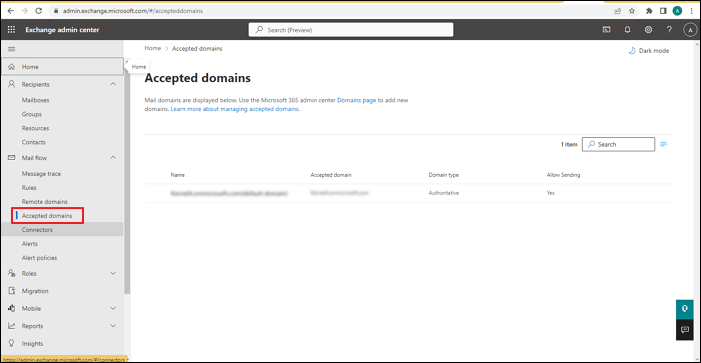Image resolution: width=701 pixels, height=363 pixels.
Task: Open Rules under Mail flow
Action: [29, 188]
